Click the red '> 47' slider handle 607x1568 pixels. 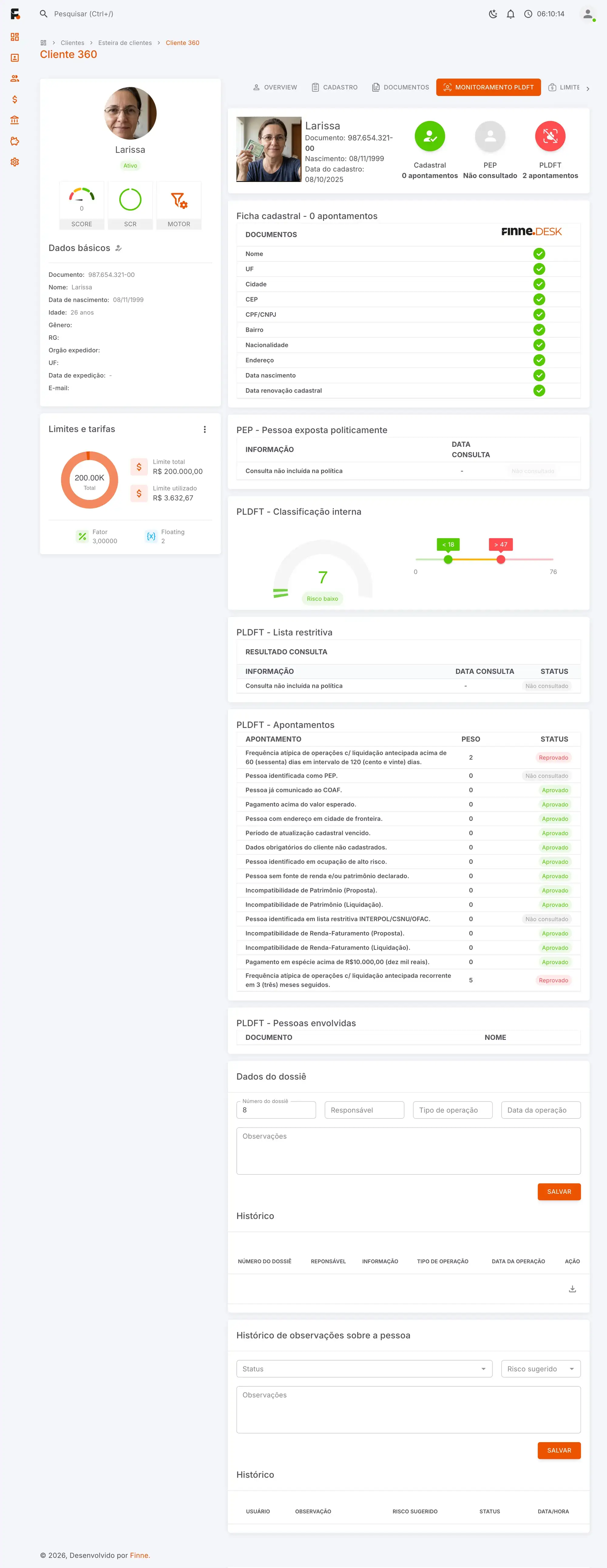click(500, 559)
